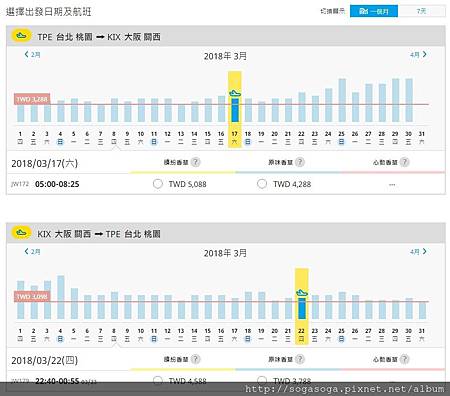Go to next month 4月 in TPE→KIX chart

(418, 54)
